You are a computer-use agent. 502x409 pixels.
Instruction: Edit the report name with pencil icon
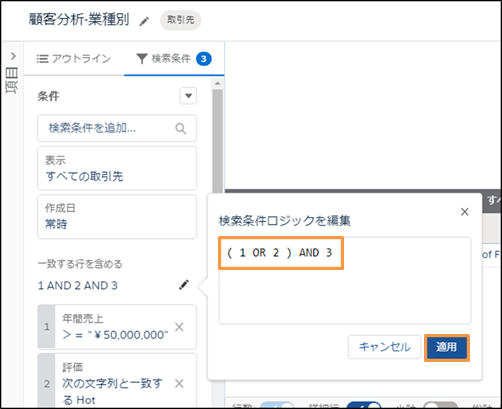(144, 21)
